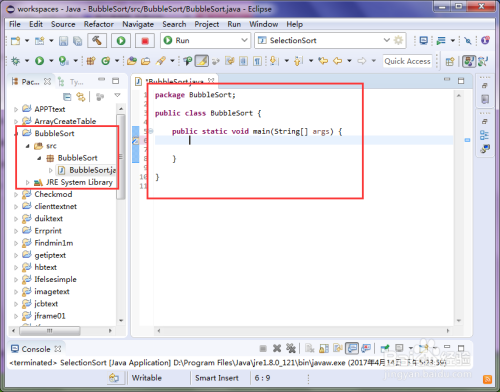Click the Open Task folder icon
500x392 pixels.
tap(145, 61)
